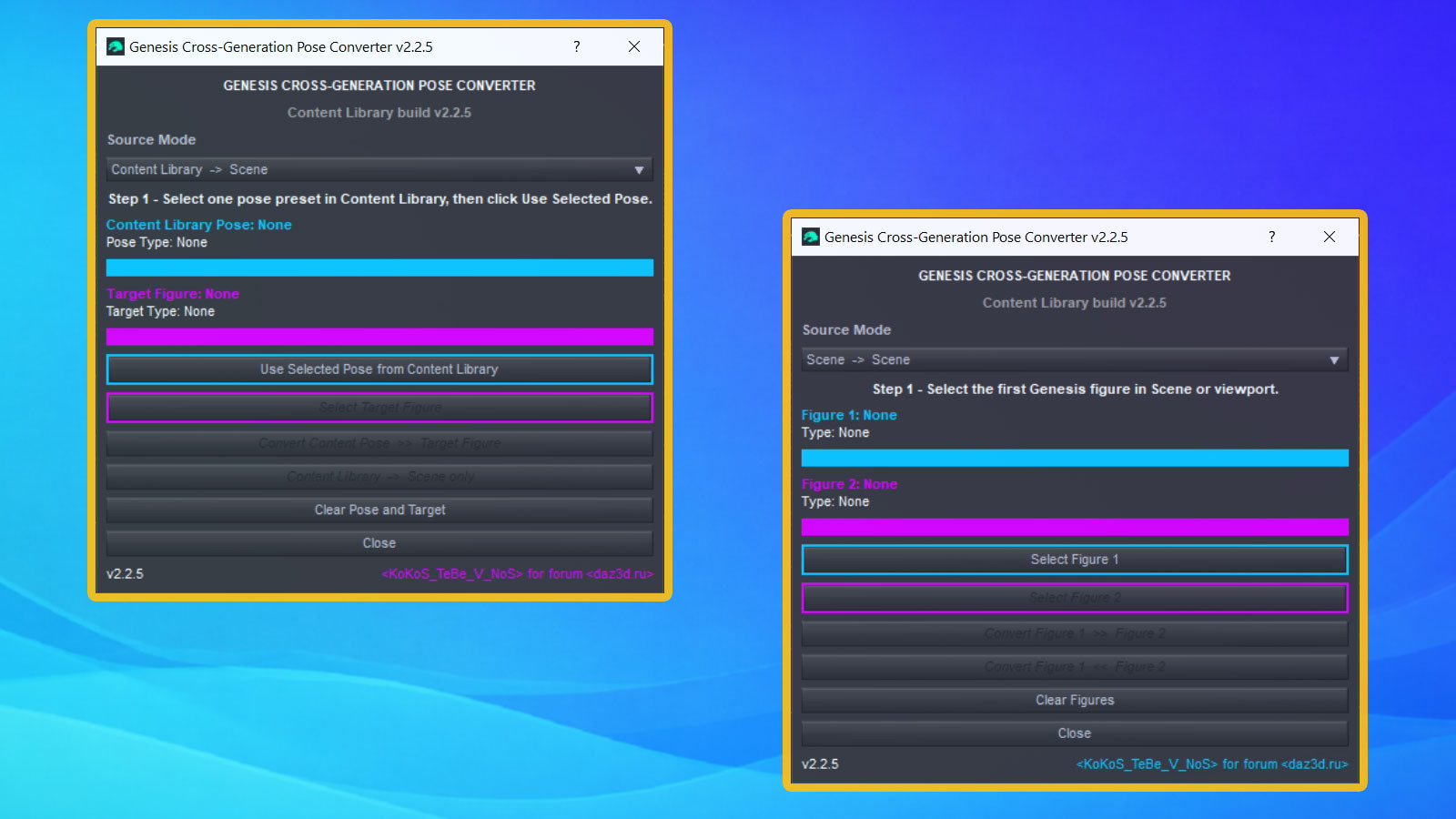Click the 'v2.2.5' footer text in left window
Screen dimensions: 1456x819
click(x=125, y=574)
